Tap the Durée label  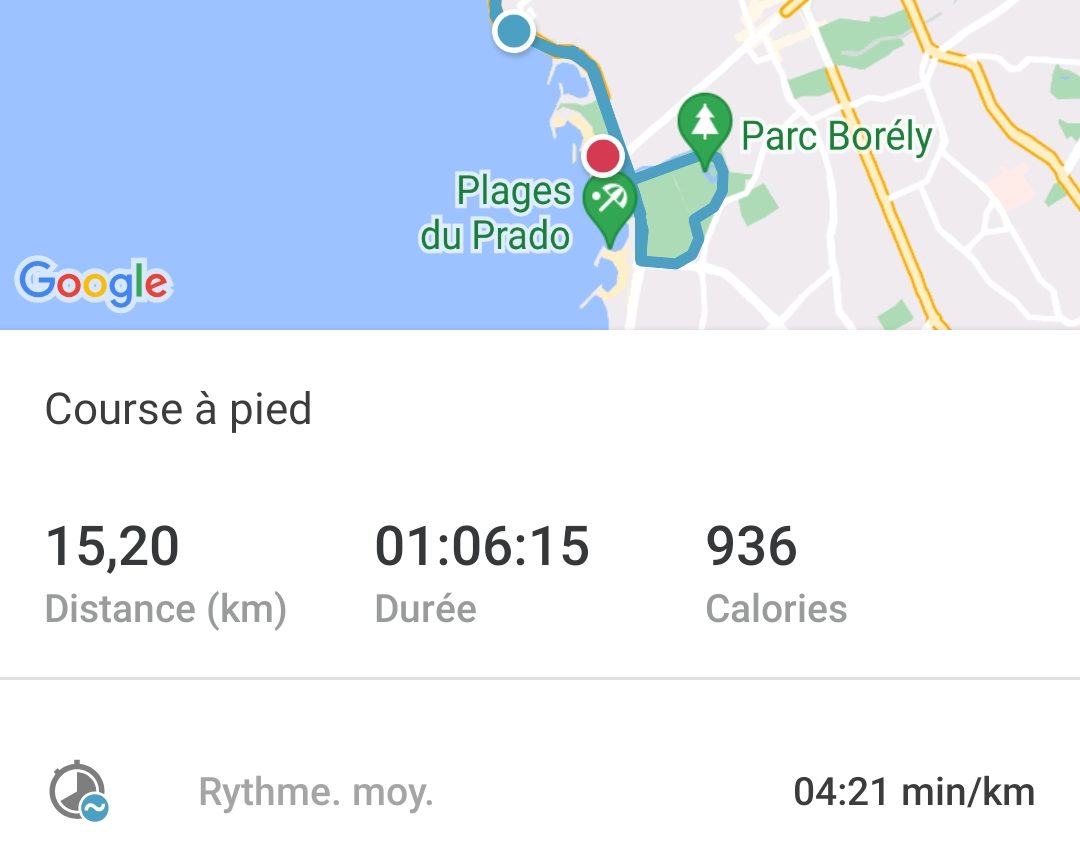pos(426,609)
